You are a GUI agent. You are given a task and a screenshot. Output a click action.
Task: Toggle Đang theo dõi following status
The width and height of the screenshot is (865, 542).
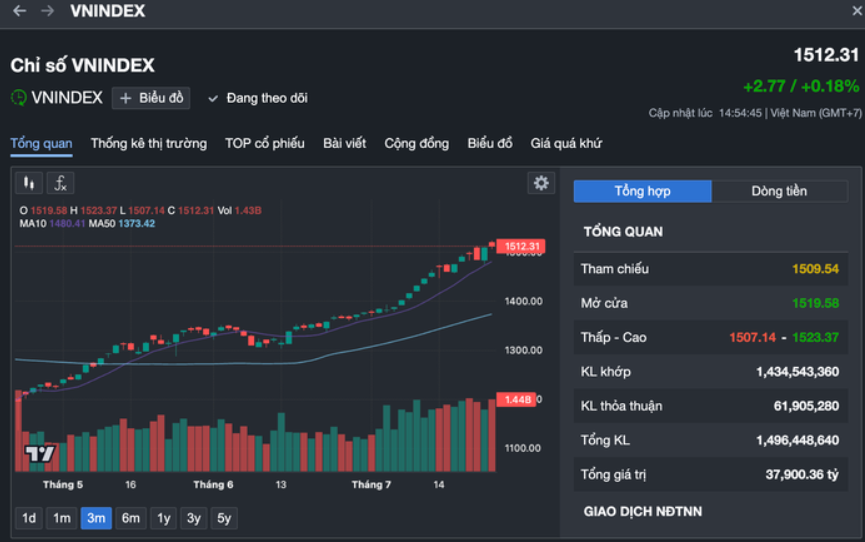click(x=258, y=98)
